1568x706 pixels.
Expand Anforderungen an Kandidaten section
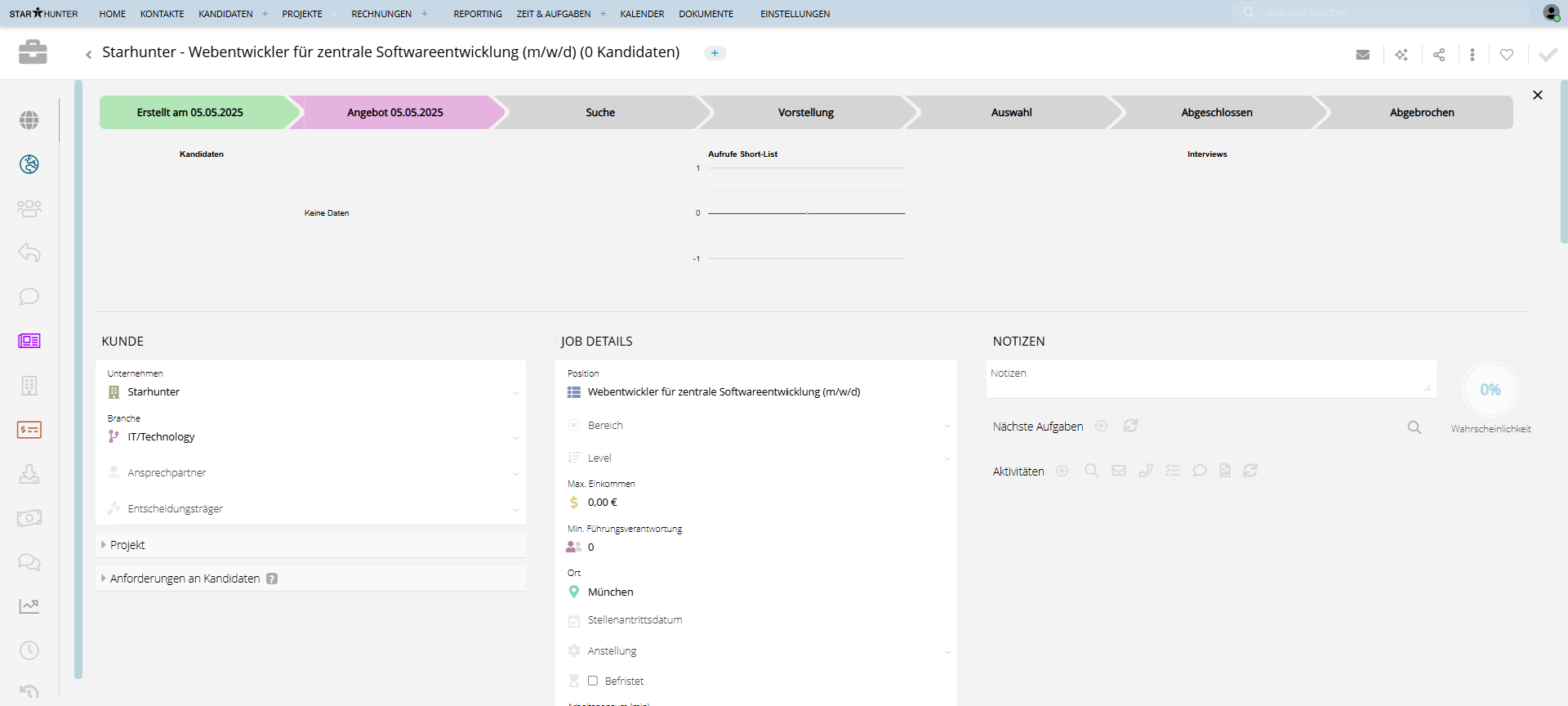[x=311, y=579]
